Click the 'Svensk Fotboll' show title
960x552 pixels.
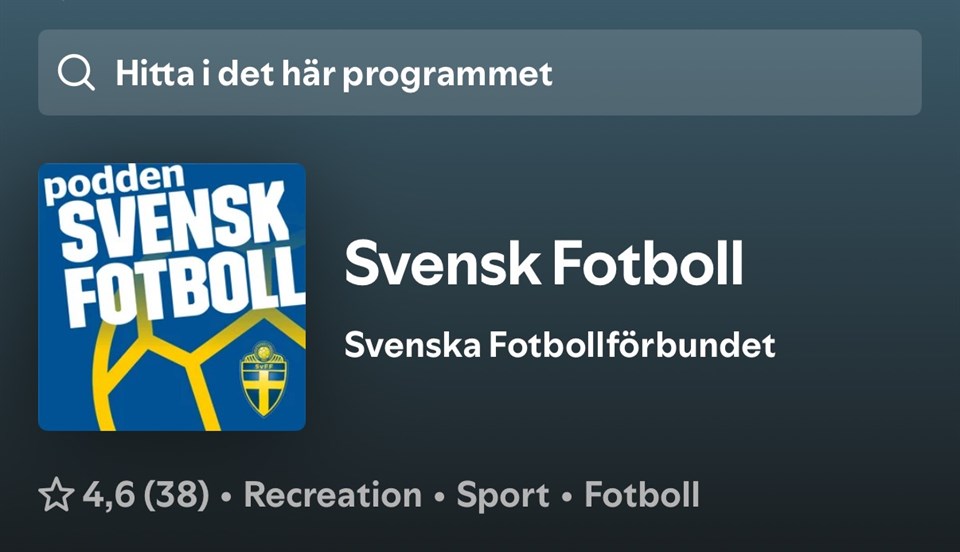click(x=544, y=263)
